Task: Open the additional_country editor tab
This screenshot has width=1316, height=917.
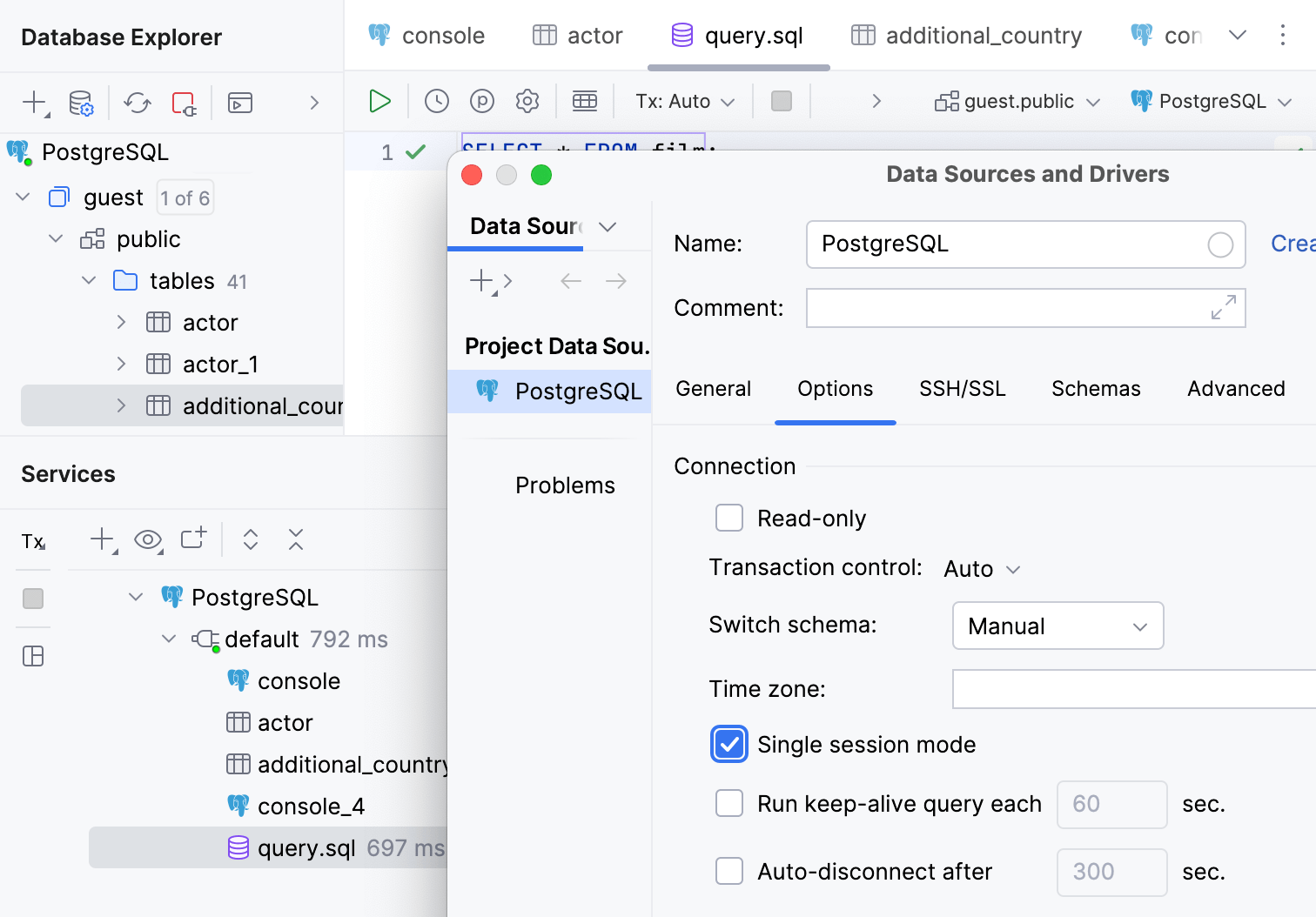Action: [966, 36]
